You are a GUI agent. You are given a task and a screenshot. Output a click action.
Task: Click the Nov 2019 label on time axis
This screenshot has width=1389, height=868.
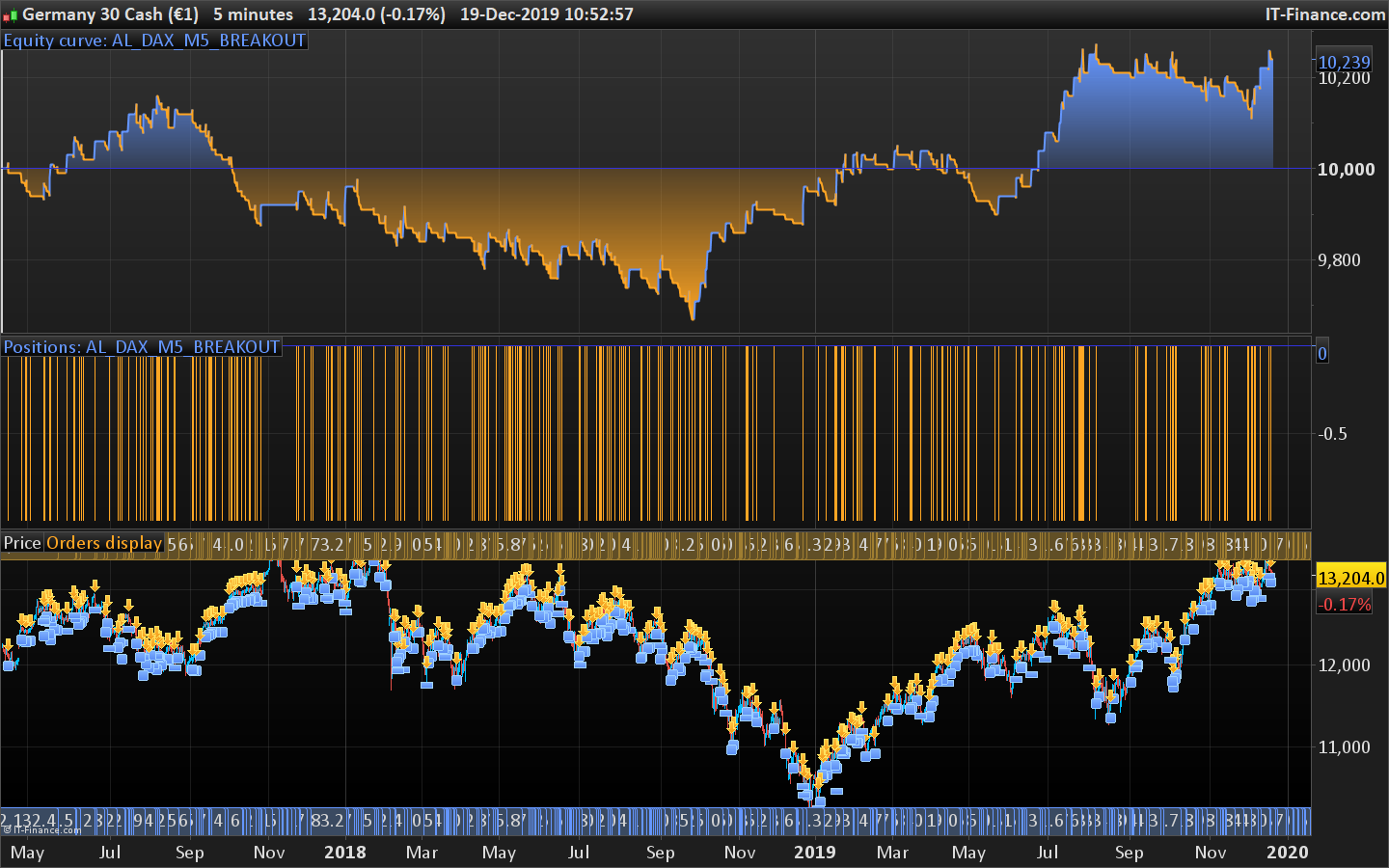(1211, 853)
